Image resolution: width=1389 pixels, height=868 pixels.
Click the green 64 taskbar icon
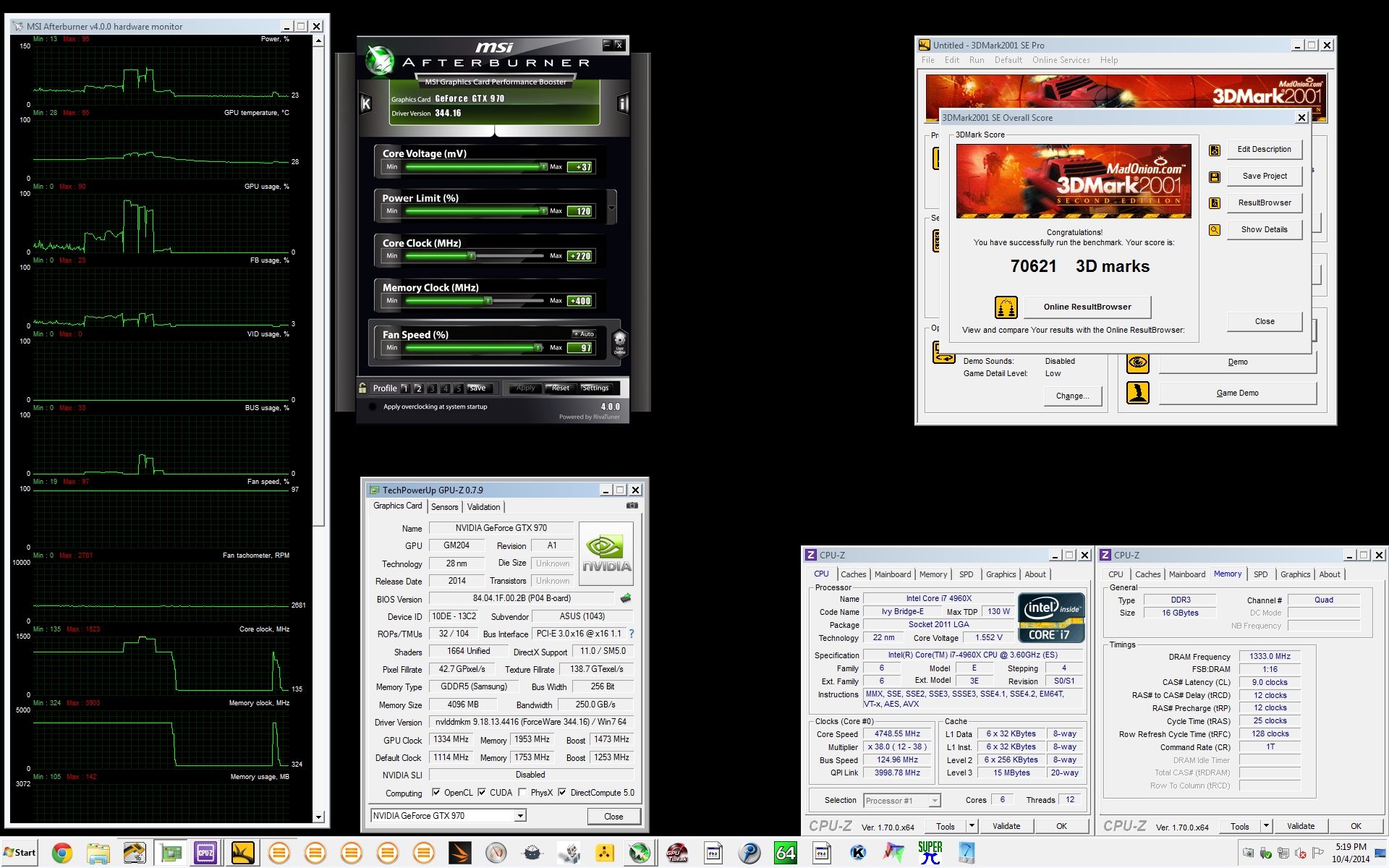pos(786,854)
